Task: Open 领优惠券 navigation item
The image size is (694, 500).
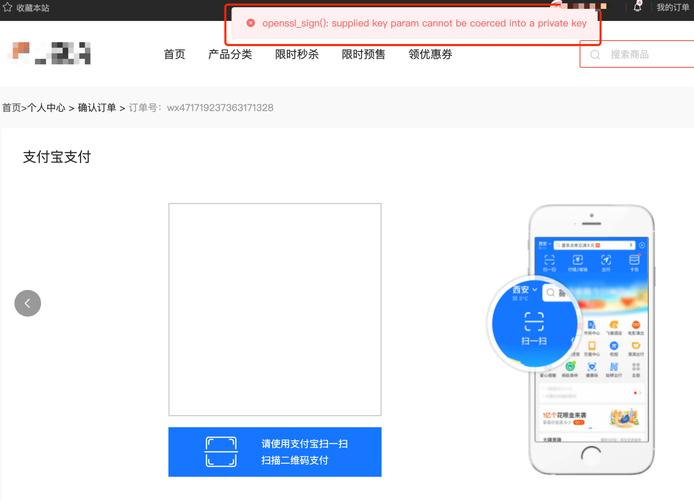Action: pyautogui.click(x=430, y=54)
